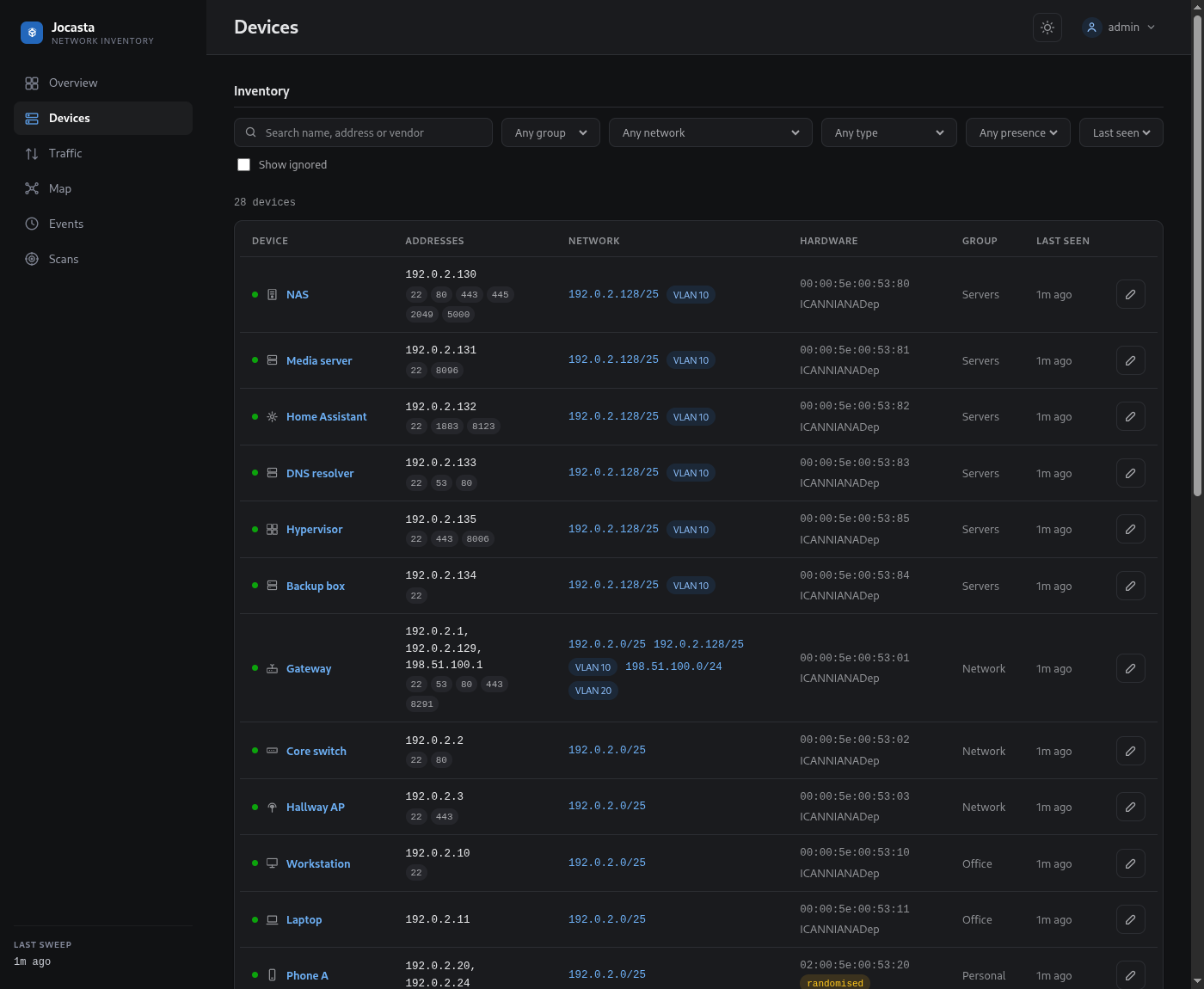The image size is (1204, 989).
Task: Expand the Any presence filter
Action: click(1018, 132)
